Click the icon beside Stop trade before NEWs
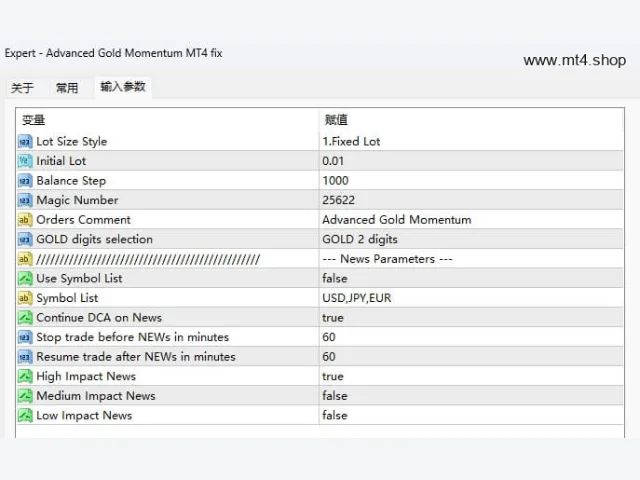640x480 pixels. (x=24, y=338)
